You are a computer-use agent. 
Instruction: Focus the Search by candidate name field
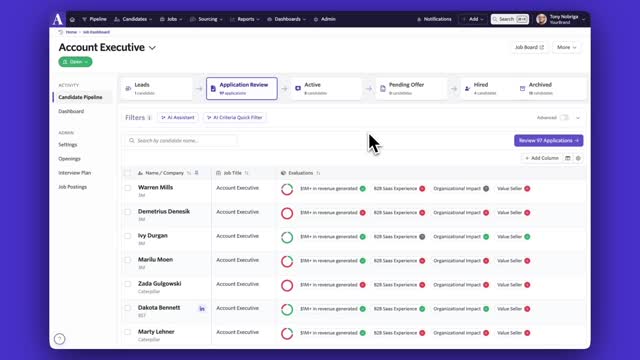[181, 140]
